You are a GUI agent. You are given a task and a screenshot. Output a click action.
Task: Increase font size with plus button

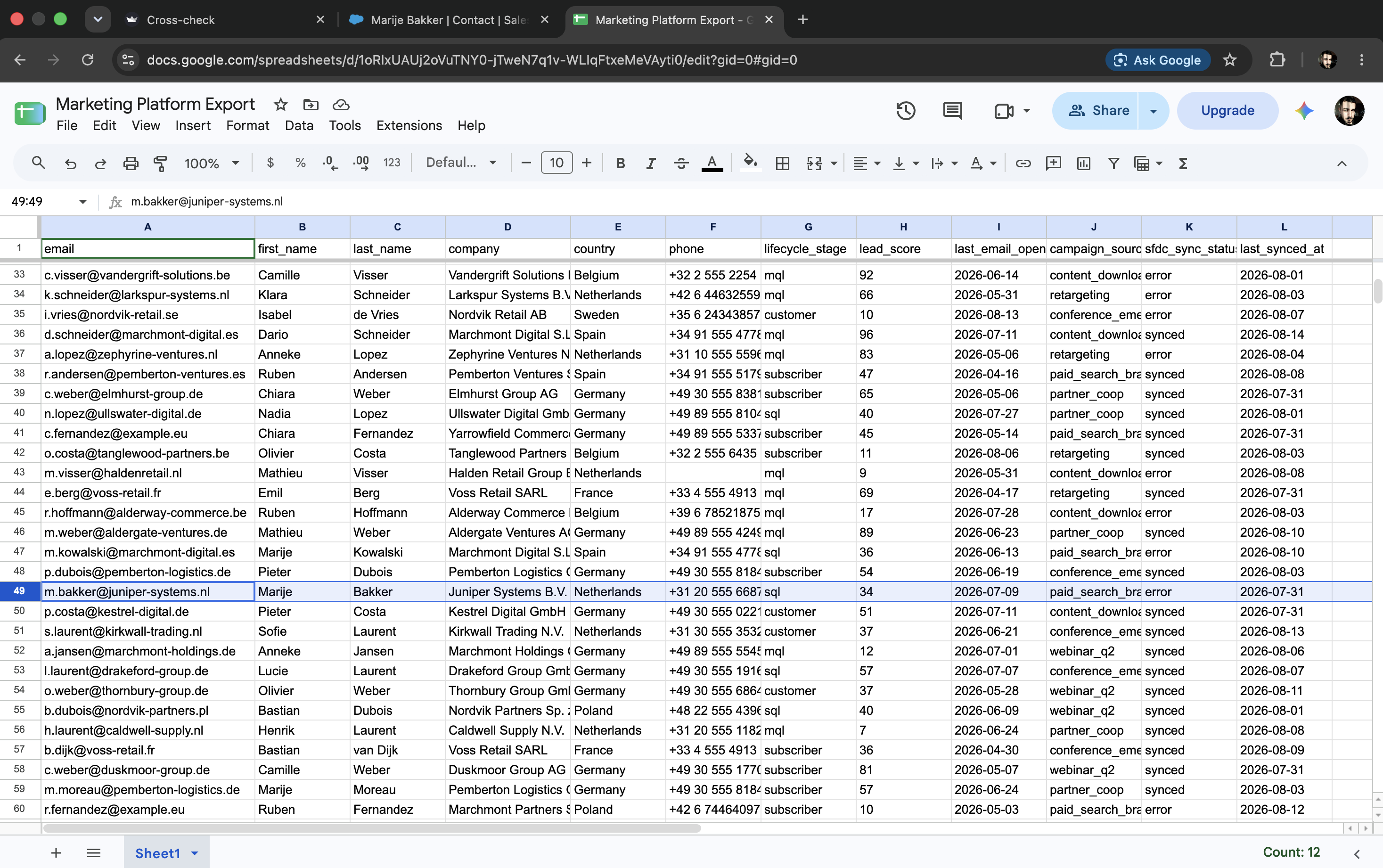586,163
